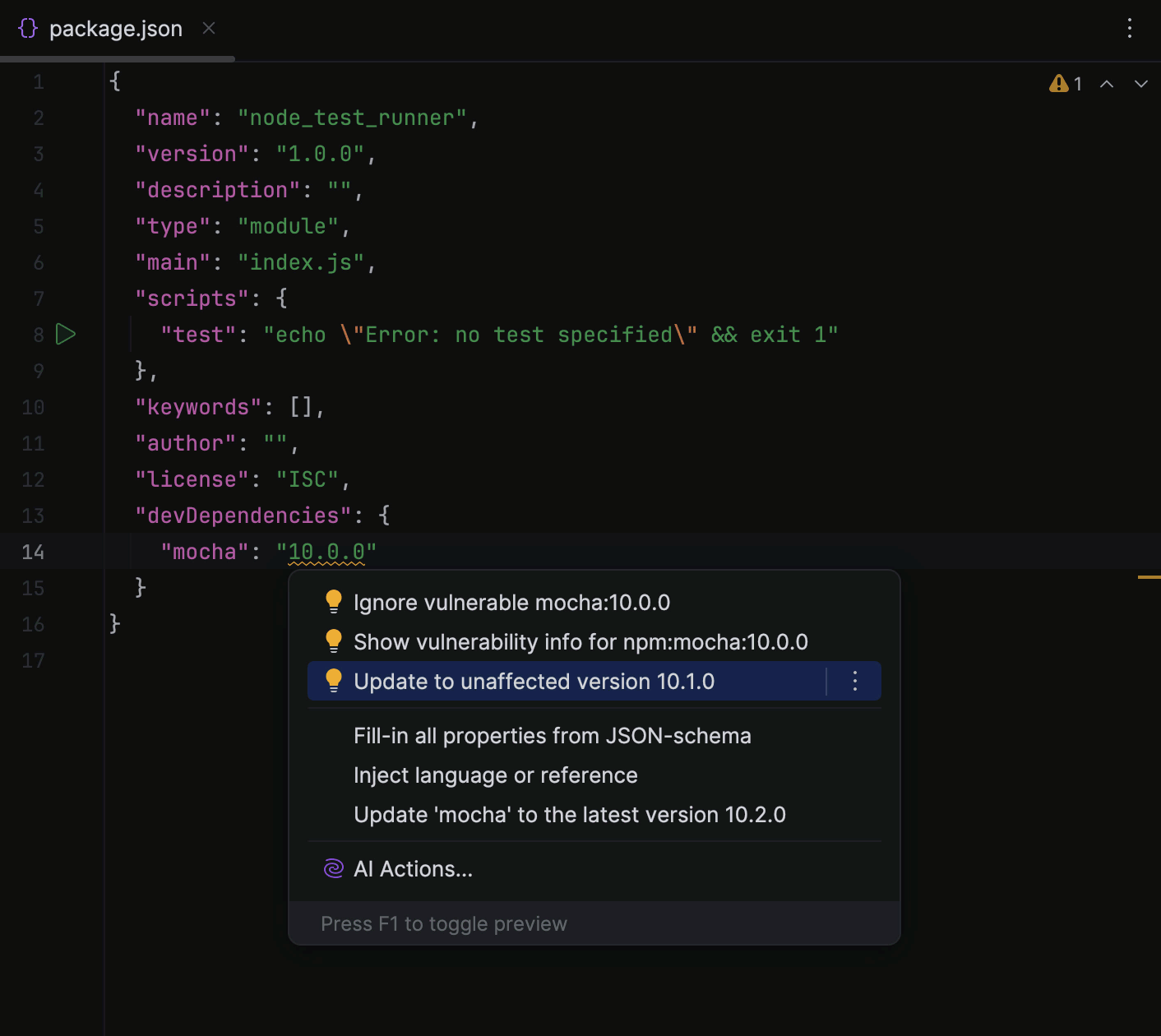
Task: Click the lightbulb beside 'Ignore vulnerable mocha:10.0.0'
Action: [333, 601]
